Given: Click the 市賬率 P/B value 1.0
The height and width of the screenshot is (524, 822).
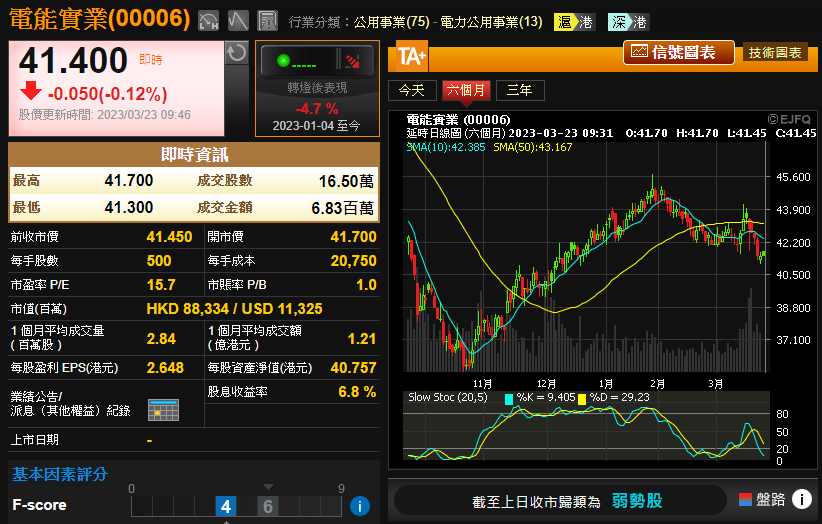Looking at the screenshot, I should click(x=366, y=285).
